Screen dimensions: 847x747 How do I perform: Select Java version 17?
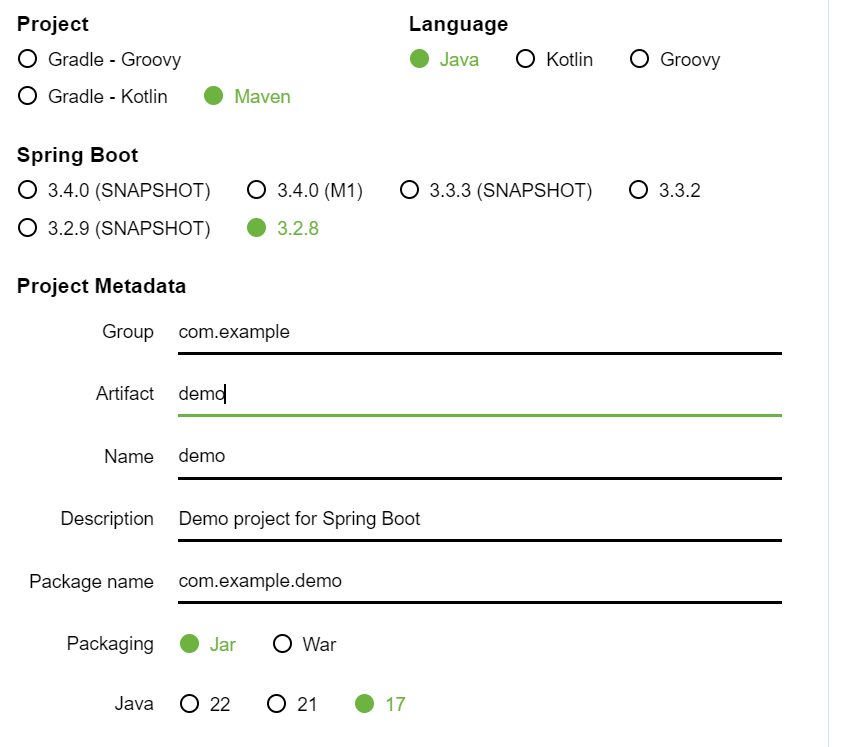[x=366, y=704]
